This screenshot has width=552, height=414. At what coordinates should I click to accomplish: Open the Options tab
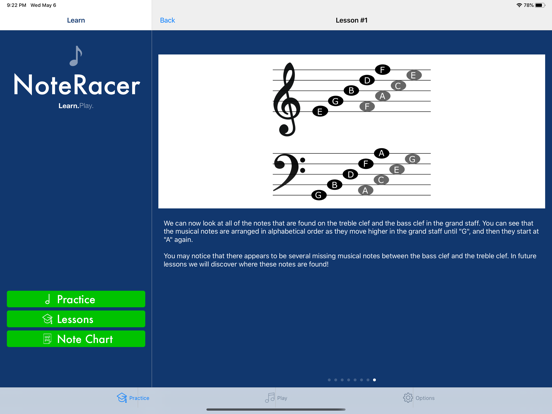pos(419,398)
